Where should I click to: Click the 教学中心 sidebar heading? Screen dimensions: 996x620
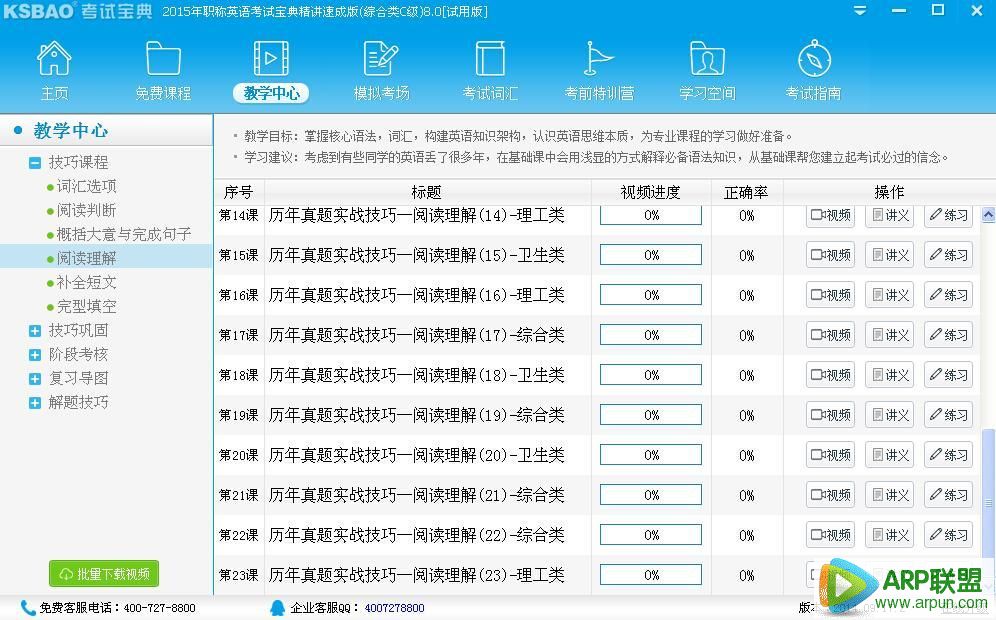pos(71,131)
